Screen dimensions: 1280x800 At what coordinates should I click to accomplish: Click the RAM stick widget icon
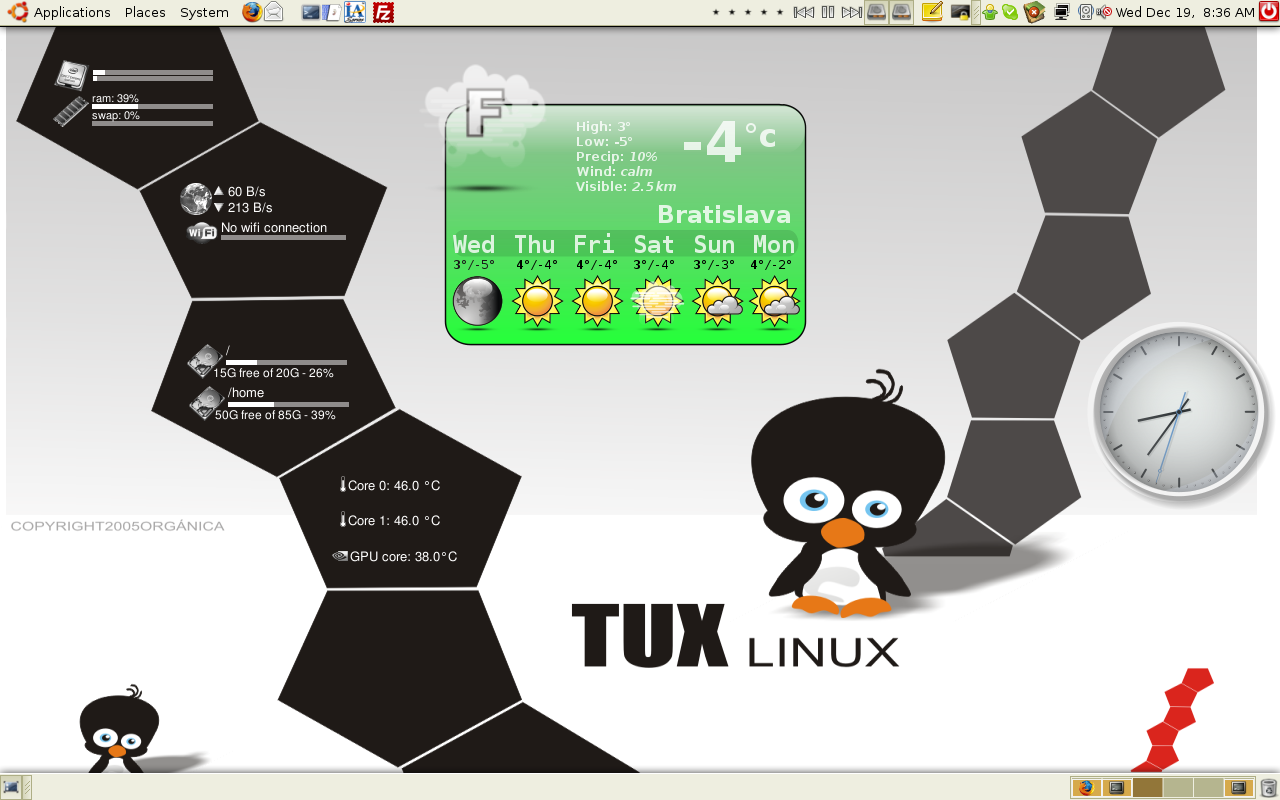tap(71, 110)
